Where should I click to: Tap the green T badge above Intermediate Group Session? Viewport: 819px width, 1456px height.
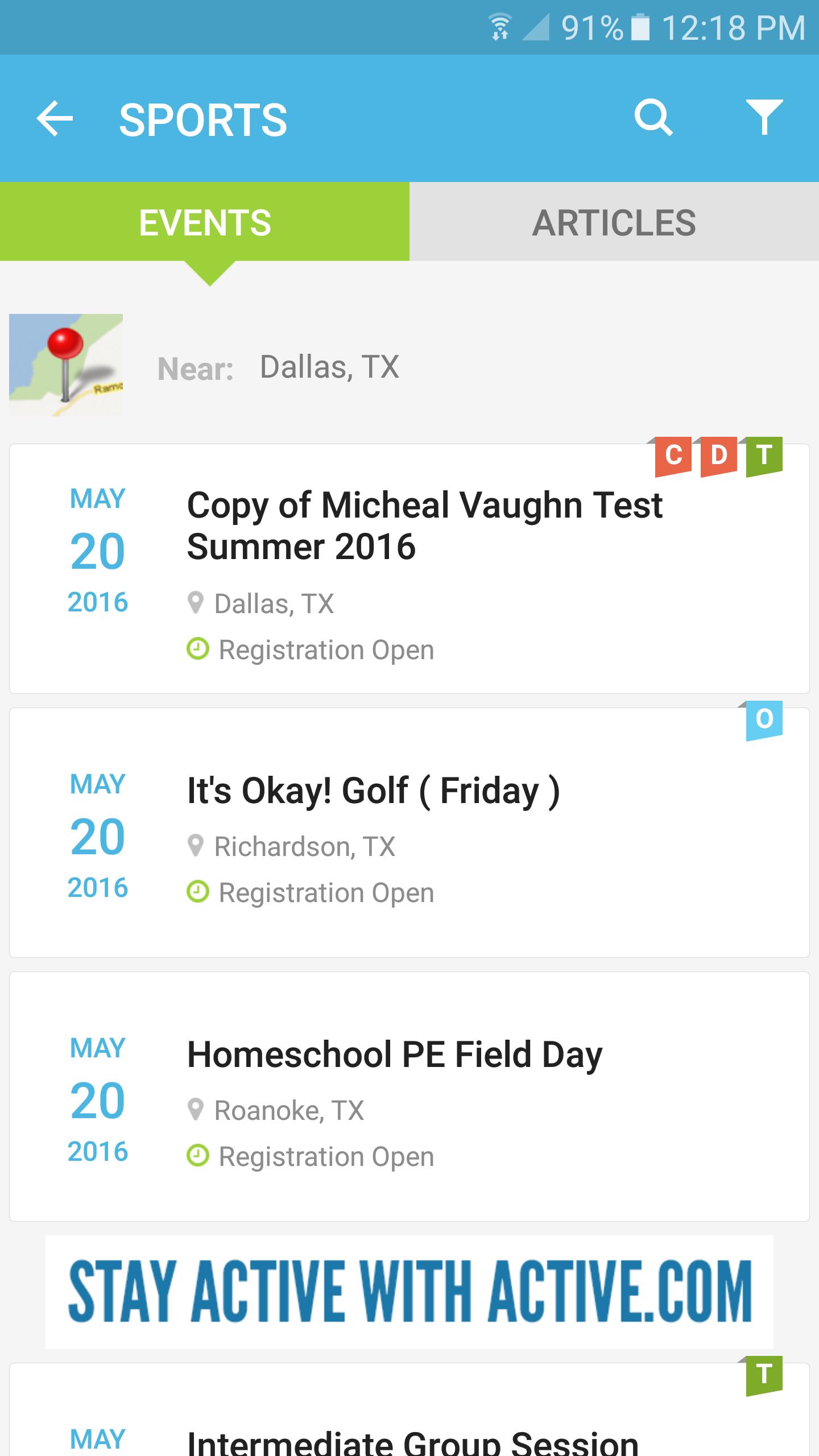coord(764,1375)
